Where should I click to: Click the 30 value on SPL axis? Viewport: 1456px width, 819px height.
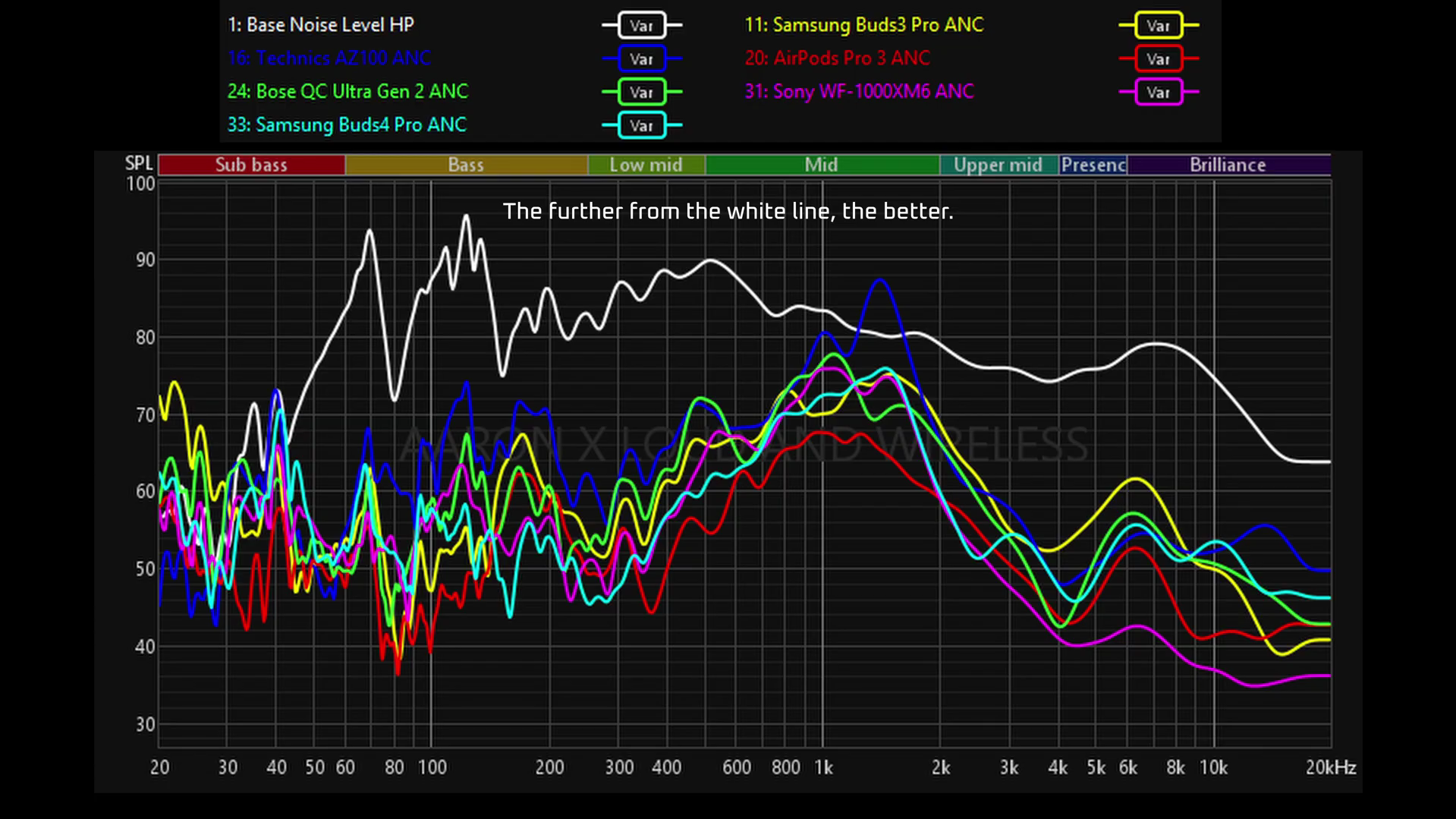[145, 725]
